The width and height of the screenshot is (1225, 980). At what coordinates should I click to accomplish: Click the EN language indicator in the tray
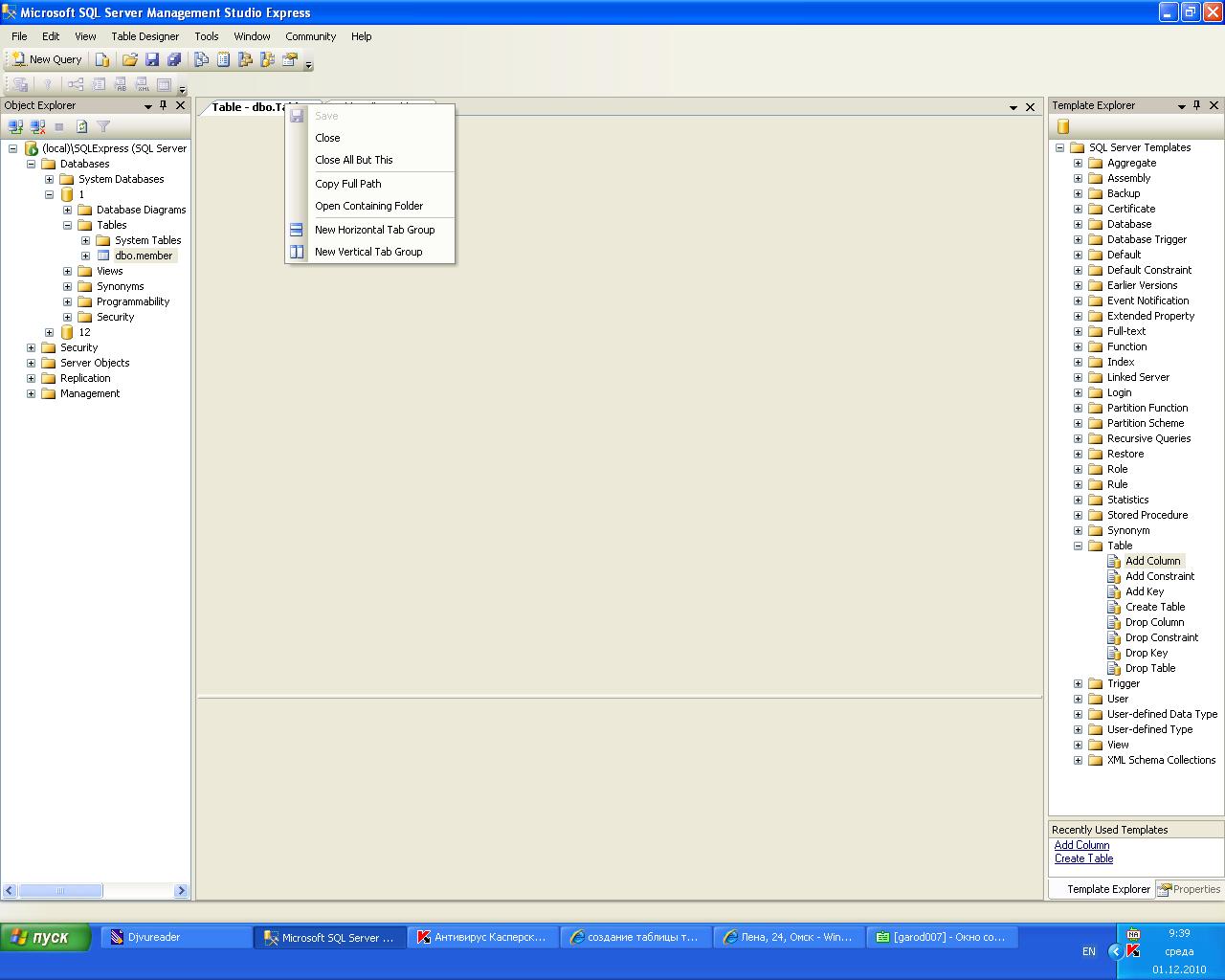[x=1089, y=951]
